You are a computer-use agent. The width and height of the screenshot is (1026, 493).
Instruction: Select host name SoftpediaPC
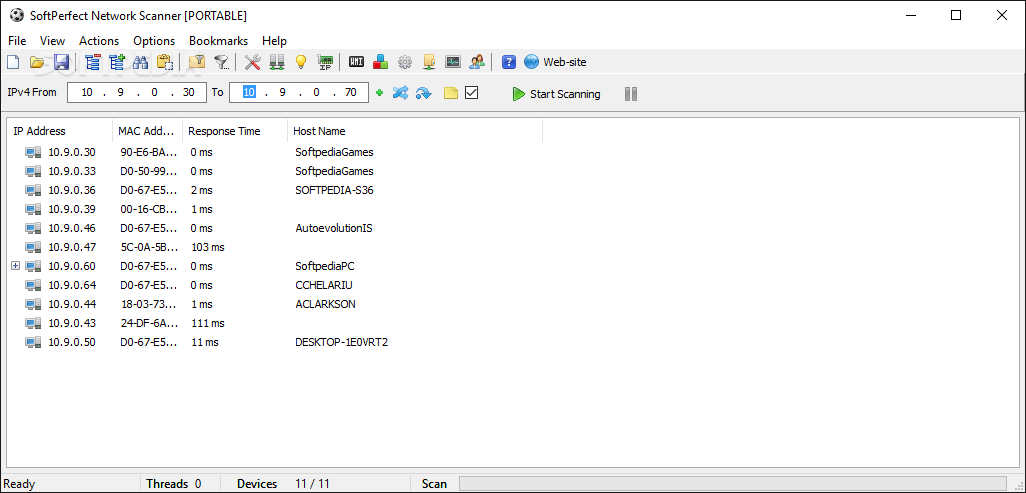[325, 266]
